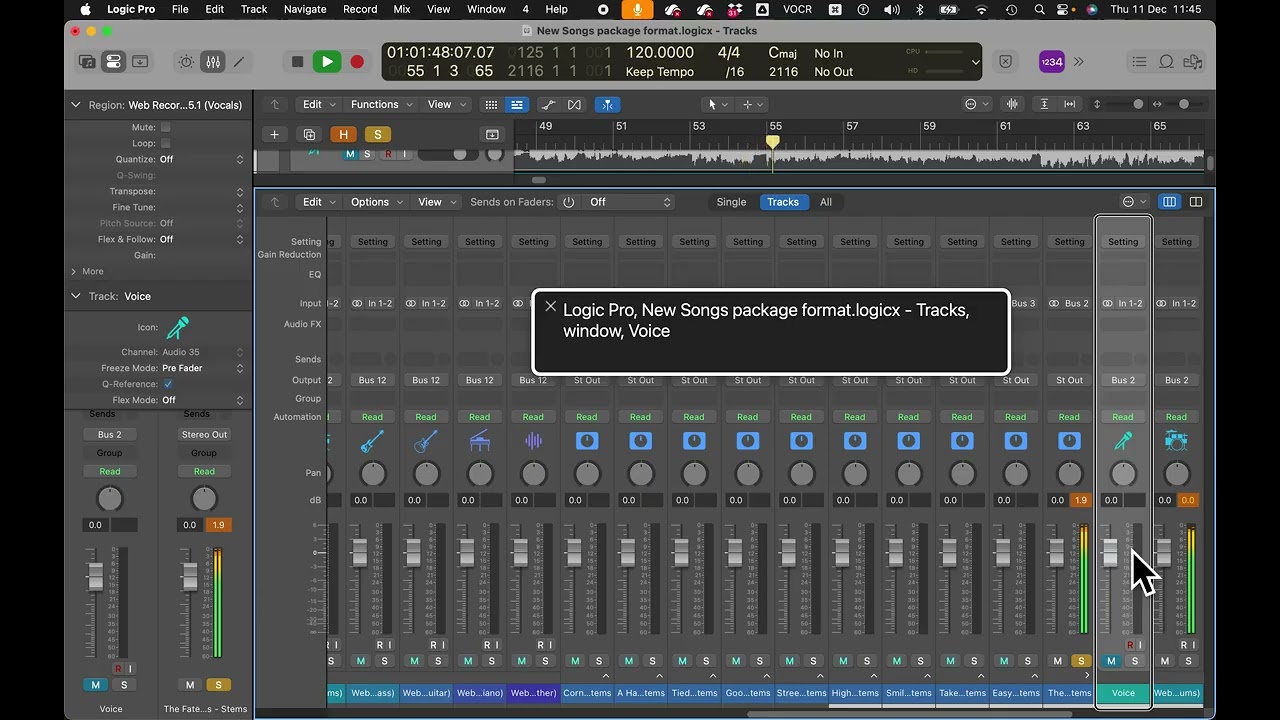The image size is (1280, 720).
Task: Toggle the Sends on Faders power button
Action: 569,202
